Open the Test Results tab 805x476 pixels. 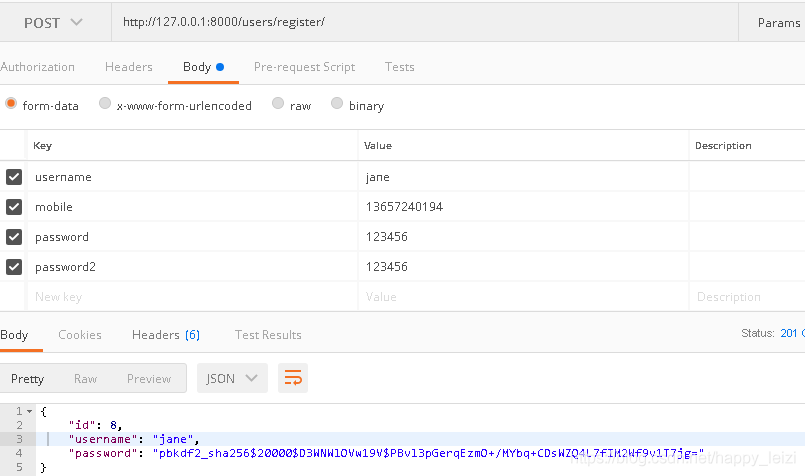click(268, 335)
